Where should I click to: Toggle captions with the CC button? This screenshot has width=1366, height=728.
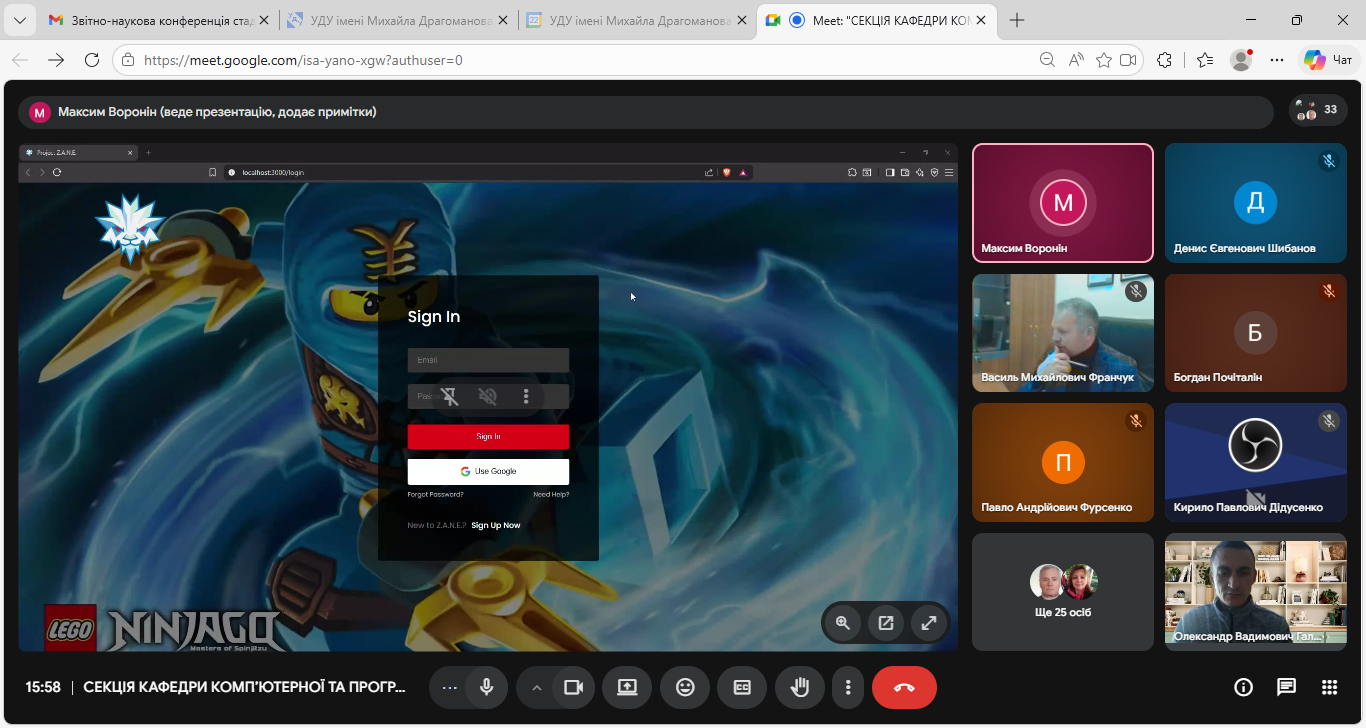tap(742, 687)
